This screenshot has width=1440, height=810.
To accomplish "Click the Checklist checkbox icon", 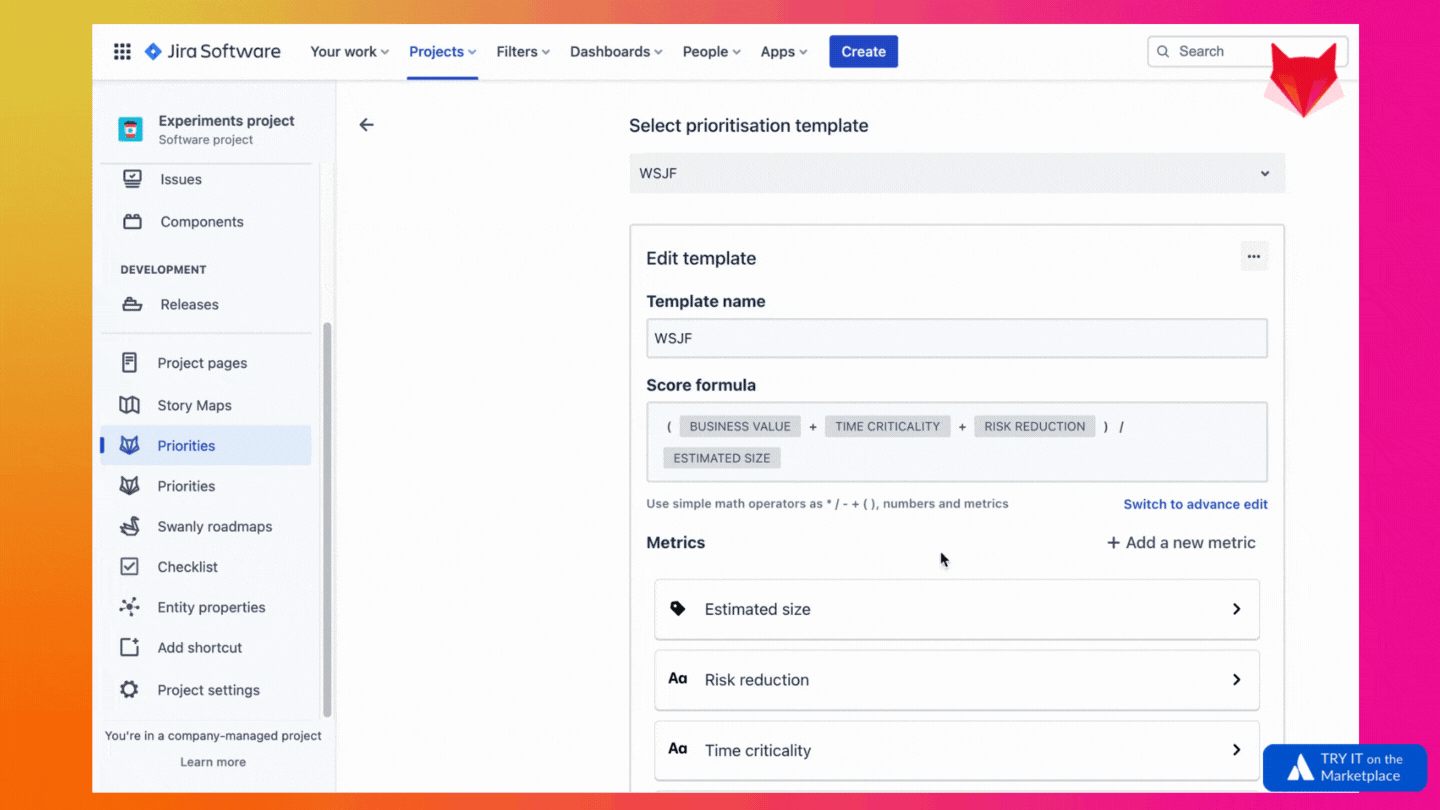I will click(129, 567).
